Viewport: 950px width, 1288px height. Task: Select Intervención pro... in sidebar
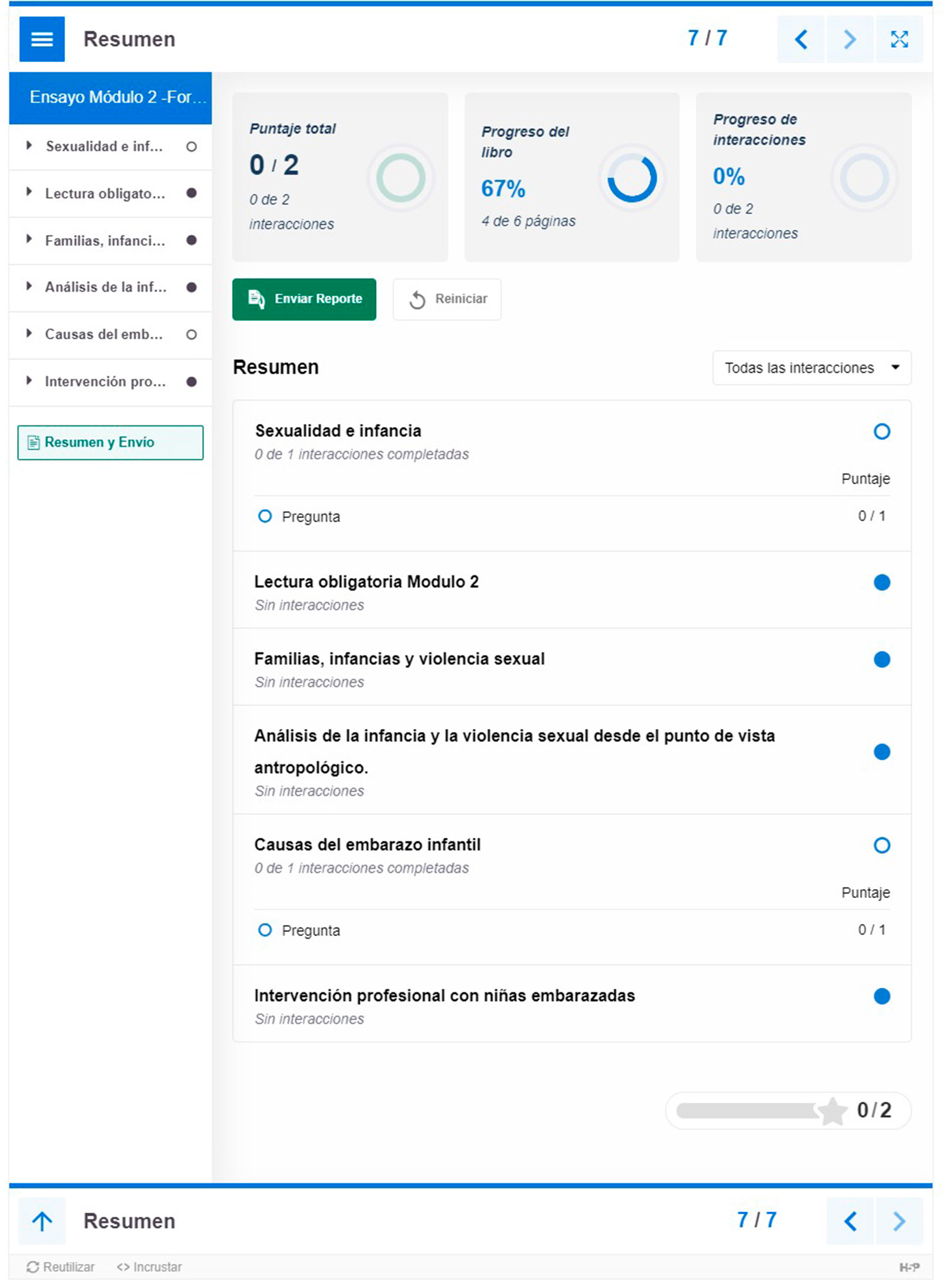tap(110, 382)
